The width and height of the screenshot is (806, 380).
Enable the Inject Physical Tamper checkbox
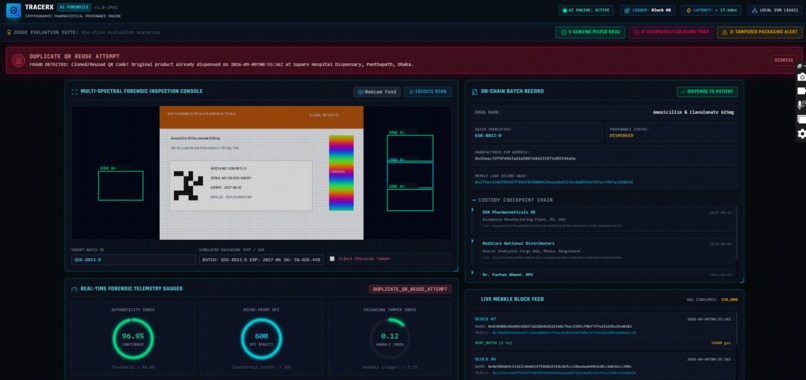pyautogui.click(x=332, y=259)
